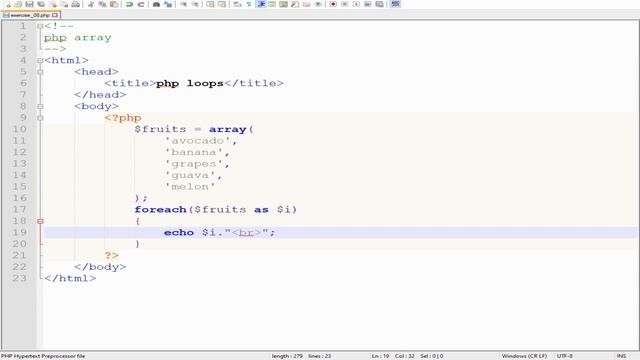Collapse the html fold marker on line 4
The image size is (640, 360).
[x=40, y=60]
